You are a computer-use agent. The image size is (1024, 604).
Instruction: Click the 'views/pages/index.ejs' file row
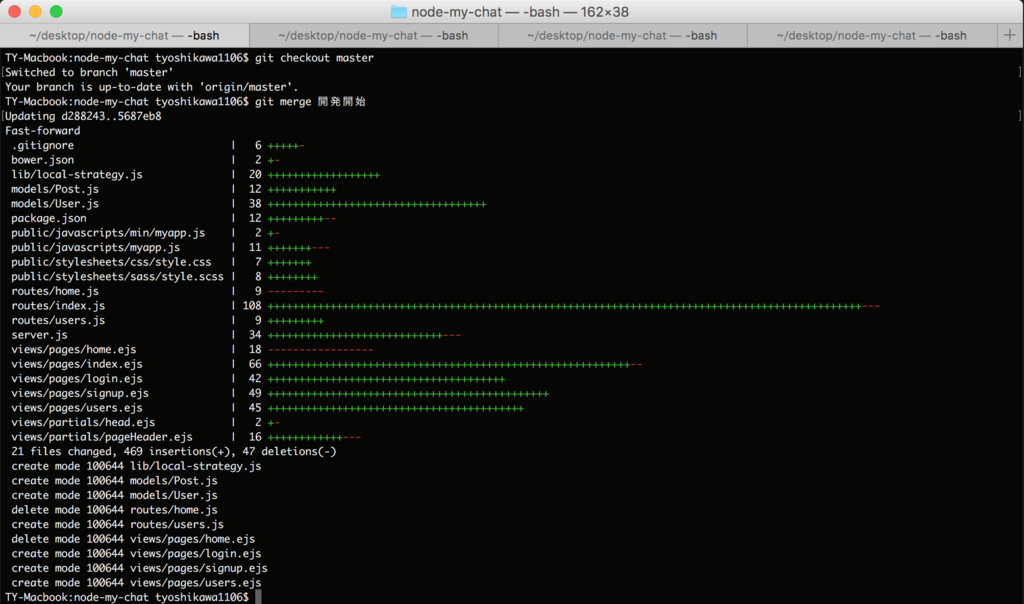327,364
